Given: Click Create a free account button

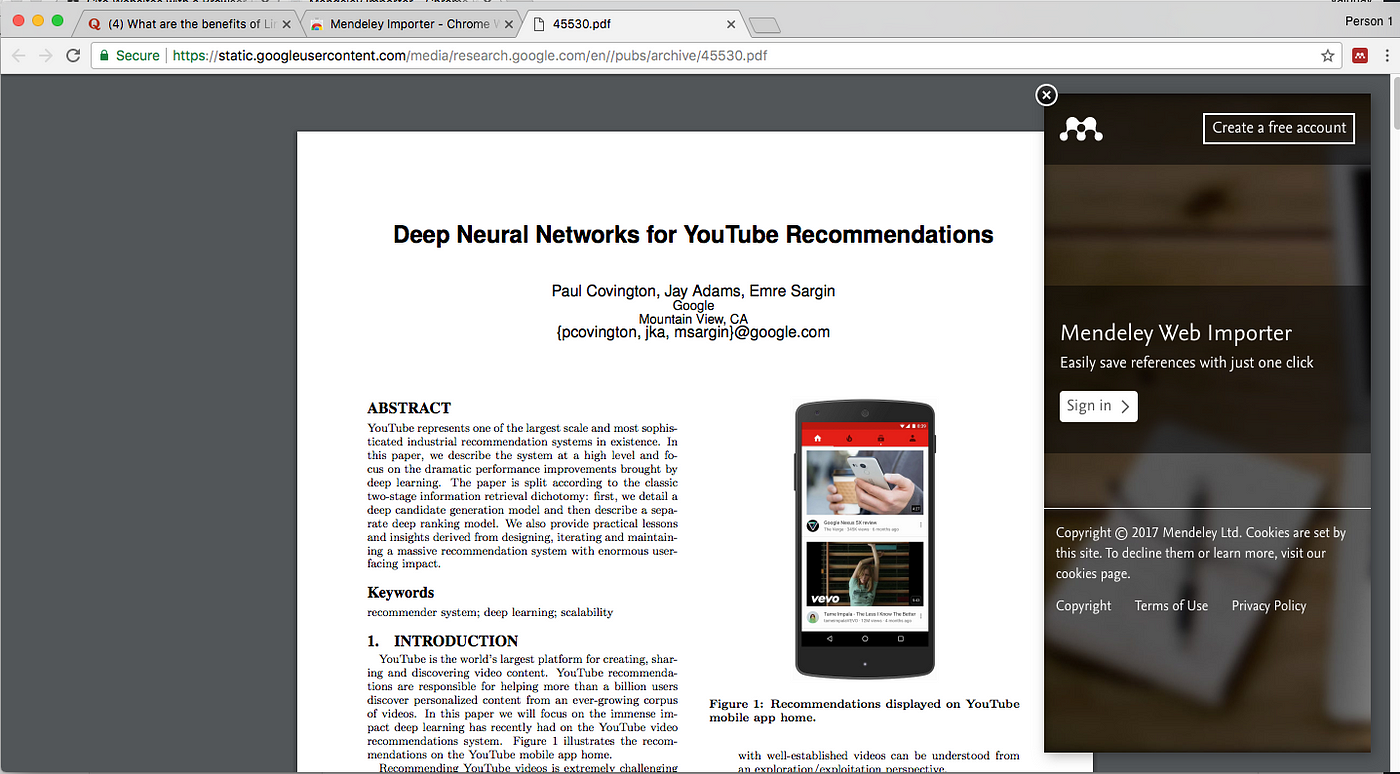Looking at the screenshot, I should 1279,128.
